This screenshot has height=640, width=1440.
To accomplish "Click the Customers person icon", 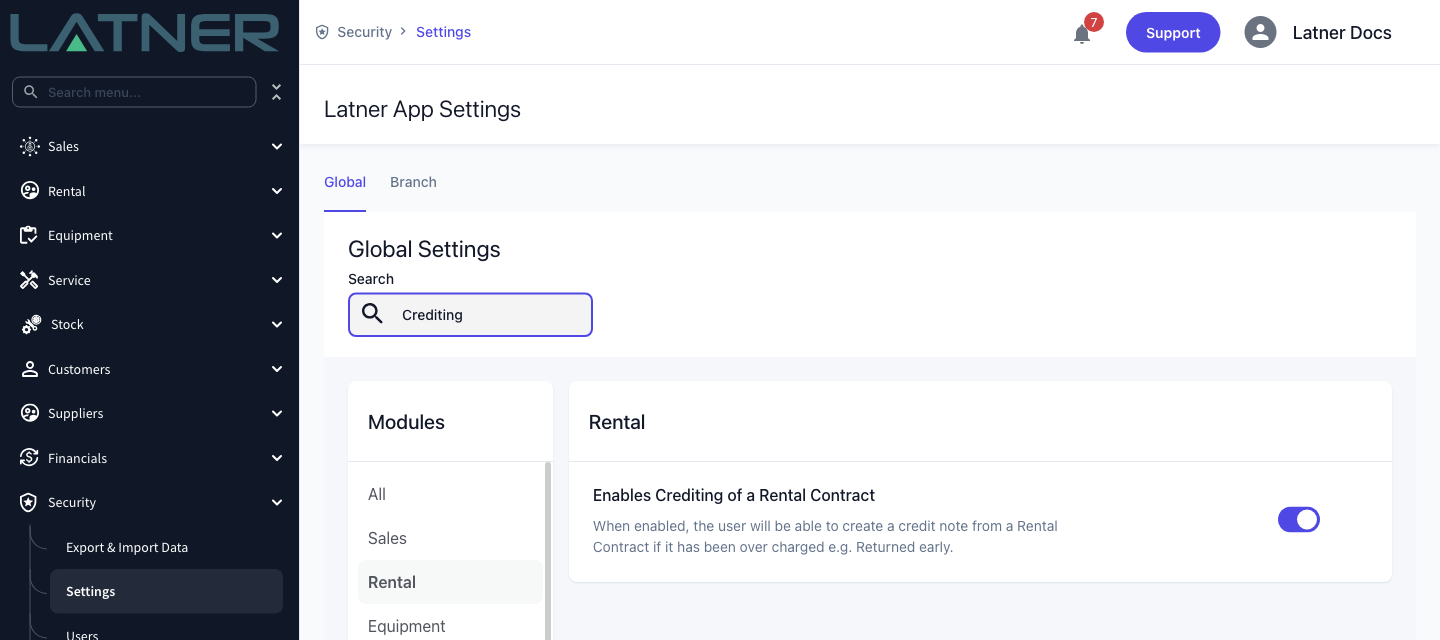I will pyautogui.click(x=30, y=369).
